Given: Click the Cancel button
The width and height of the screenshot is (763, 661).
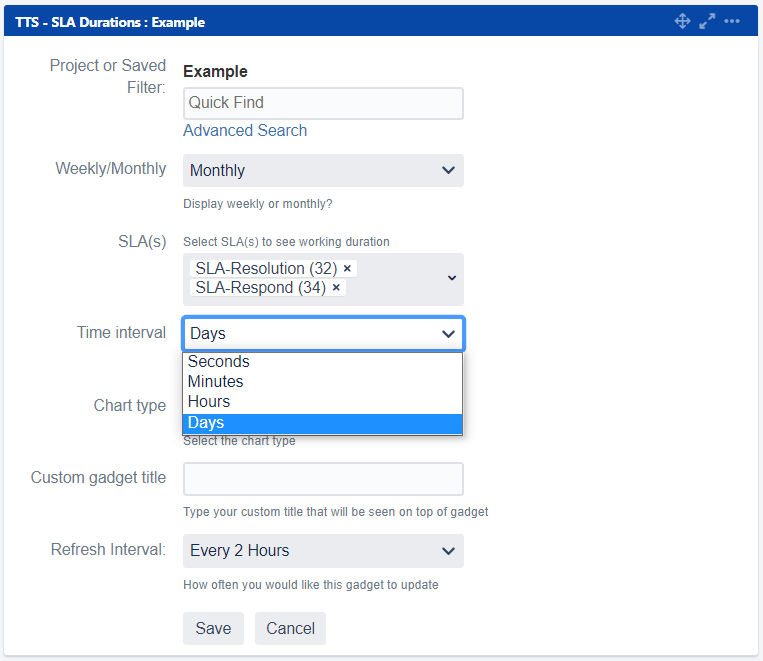Looking at the screenshot, I should click(x=290, y=628).
